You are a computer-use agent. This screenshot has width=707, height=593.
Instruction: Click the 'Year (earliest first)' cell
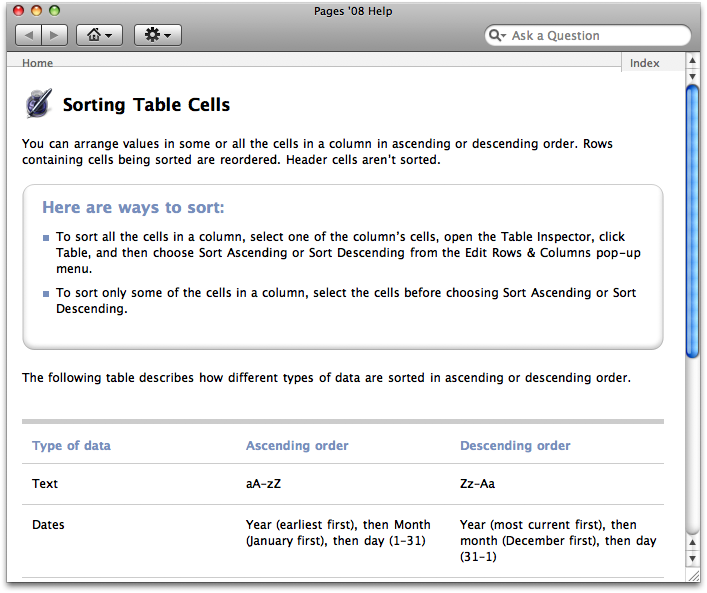(338, 533)
